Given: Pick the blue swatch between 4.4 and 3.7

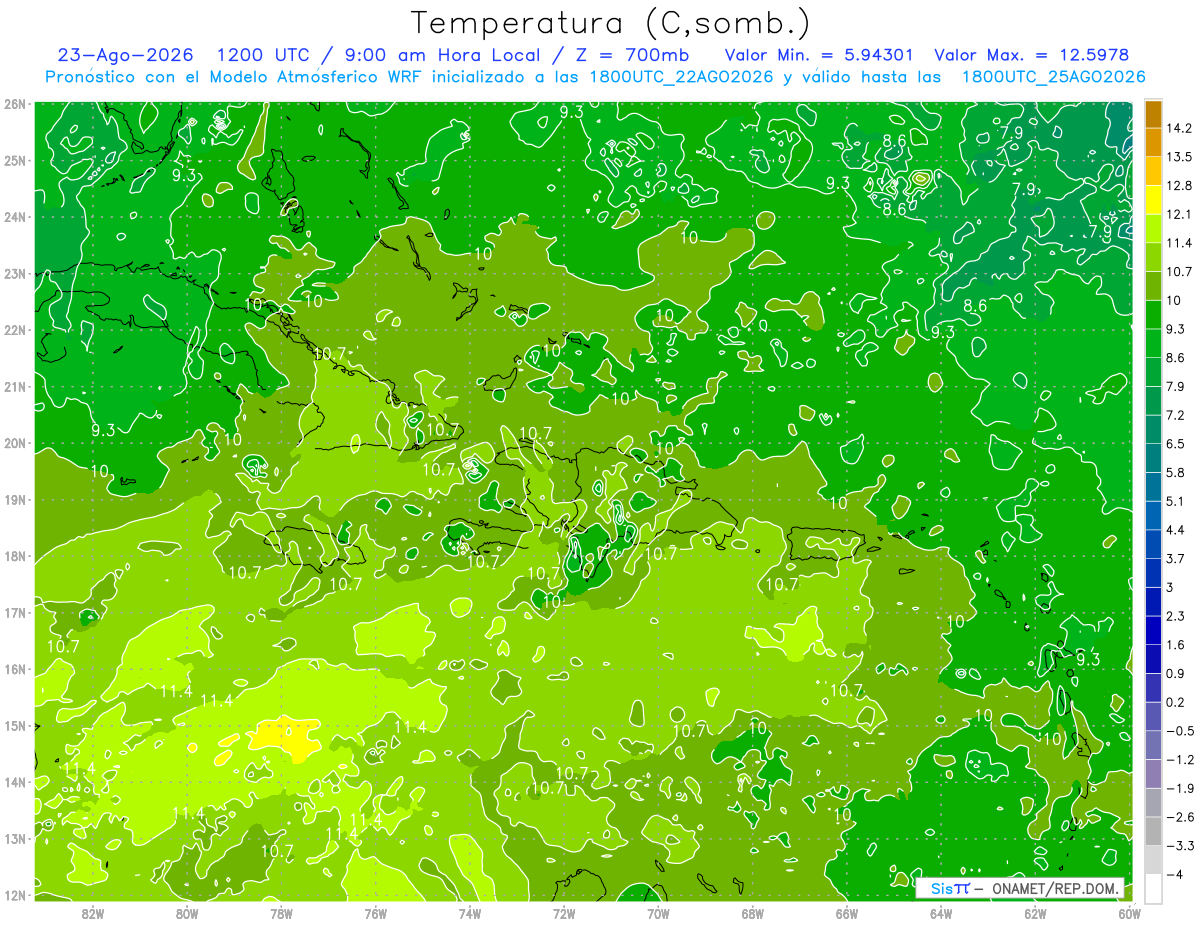Looking at the screenshot, I should click(1153, 544).
